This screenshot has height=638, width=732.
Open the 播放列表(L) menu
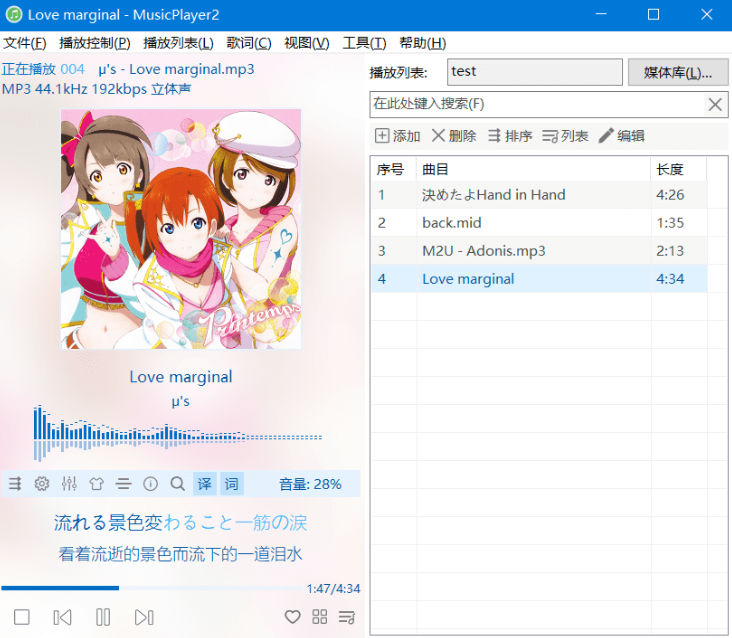(x=178, y=43)
